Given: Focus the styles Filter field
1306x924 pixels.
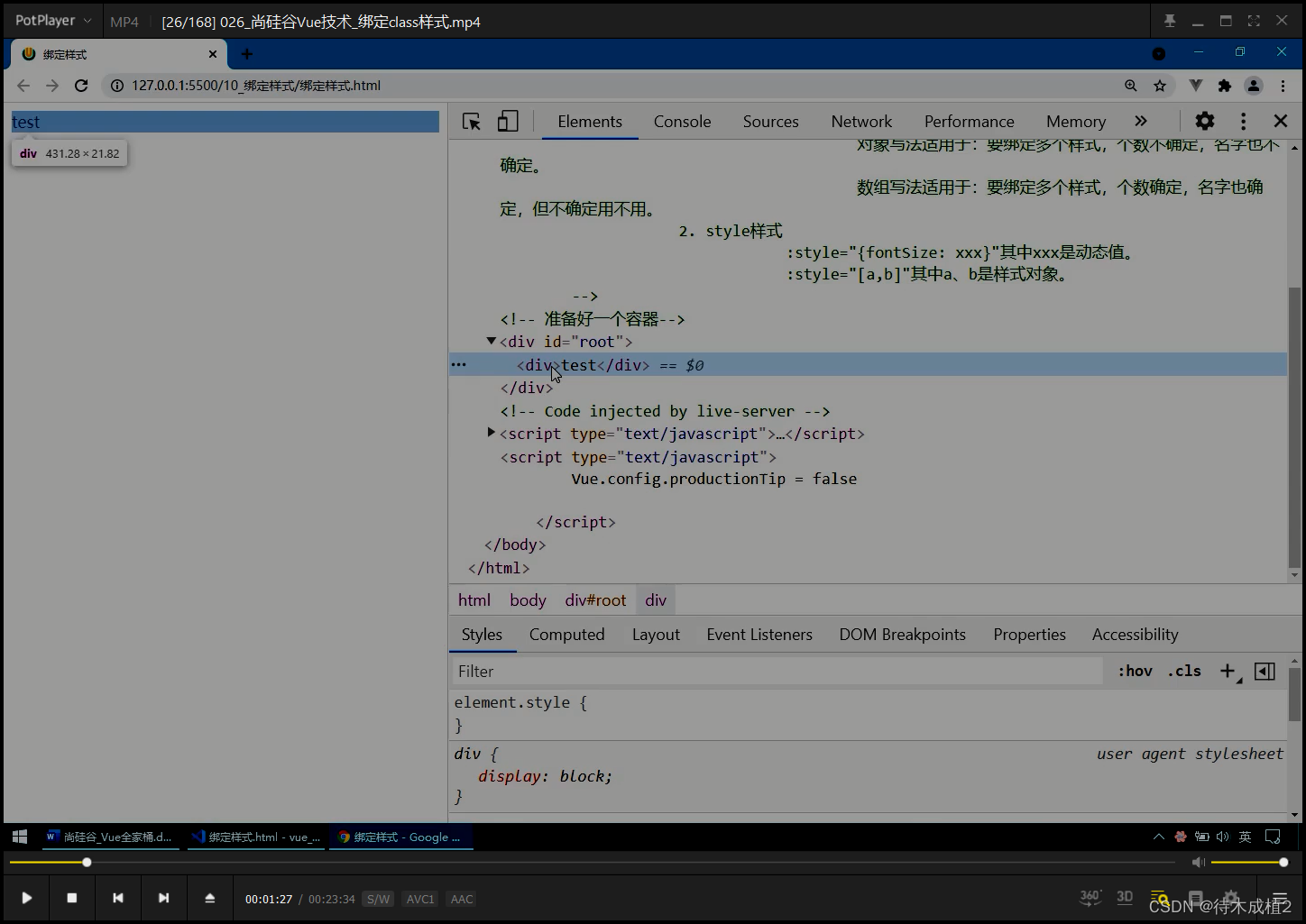Looking at the screenshot, I should 777,671.
